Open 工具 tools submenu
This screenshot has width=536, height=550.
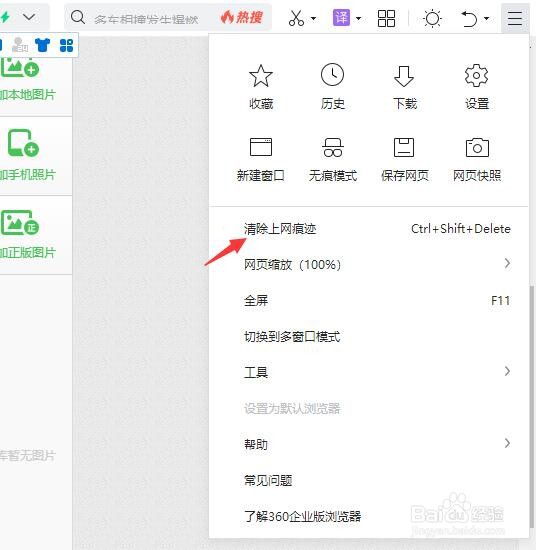point(369,372)
